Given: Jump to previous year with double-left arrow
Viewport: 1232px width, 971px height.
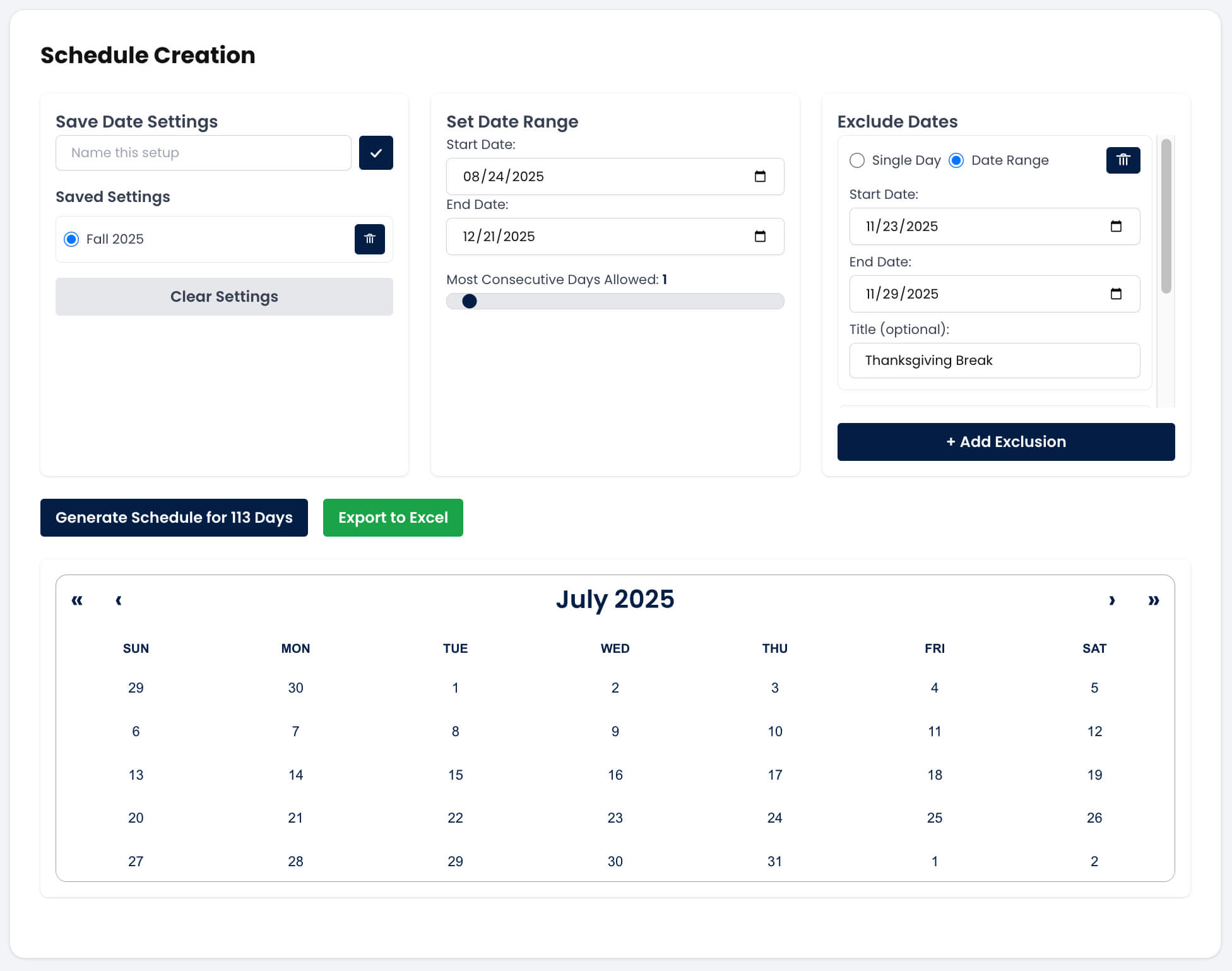Looking at the screenshot, I should coord(77,600).
